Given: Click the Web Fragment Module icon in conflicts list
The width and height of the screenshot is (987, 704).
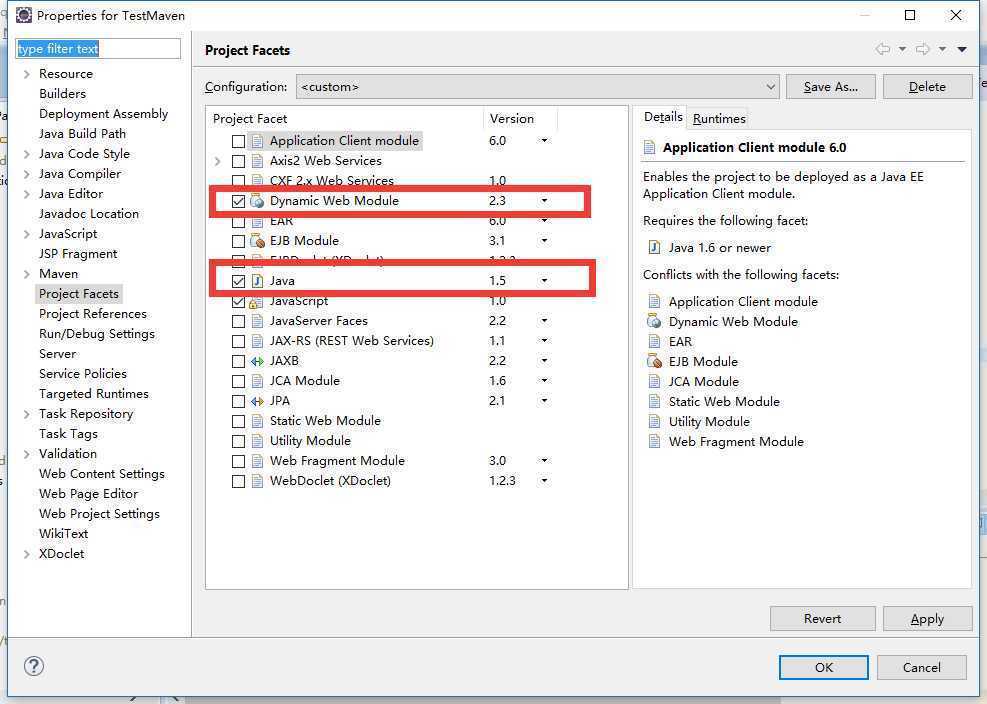Looking at the screenshot, I should [654, 441].
